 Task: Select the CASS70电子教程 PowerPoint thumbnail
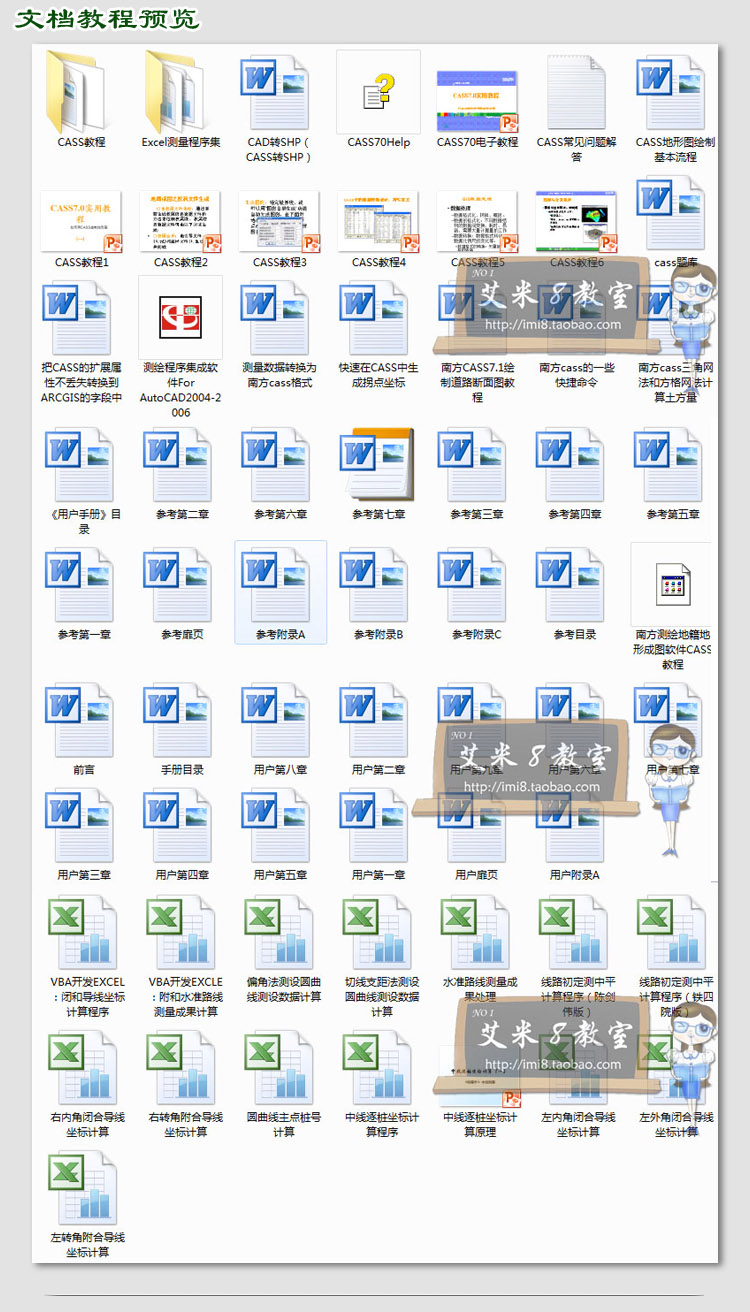[477, 101]
